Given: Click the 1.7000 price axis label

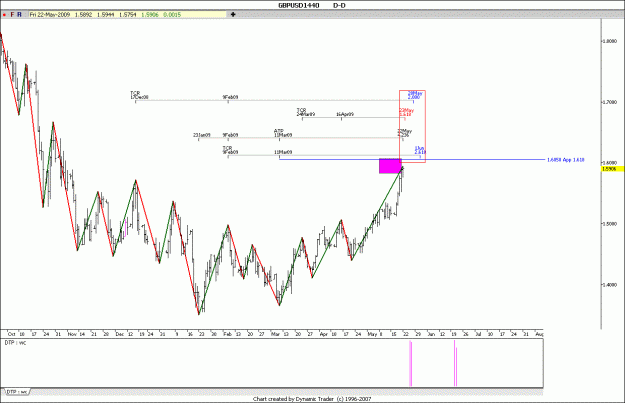Looking at the screenshot, I should (x=609, y=102).
